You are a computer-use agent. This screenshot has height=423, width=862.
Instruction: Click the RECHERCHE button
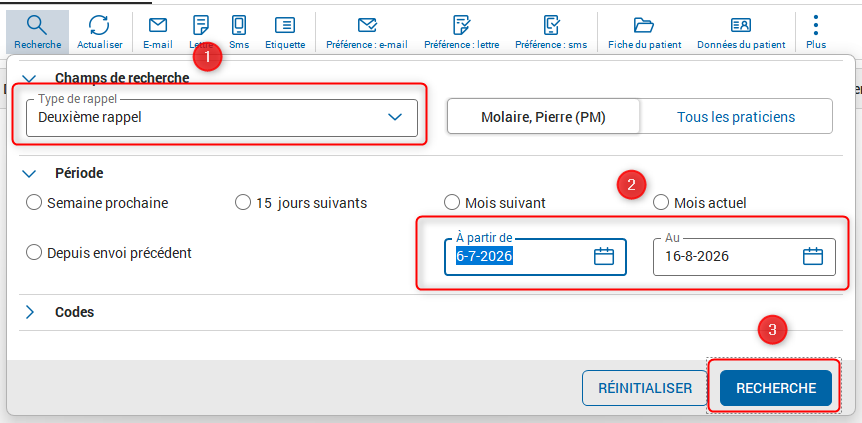click(x=776, y=388)
